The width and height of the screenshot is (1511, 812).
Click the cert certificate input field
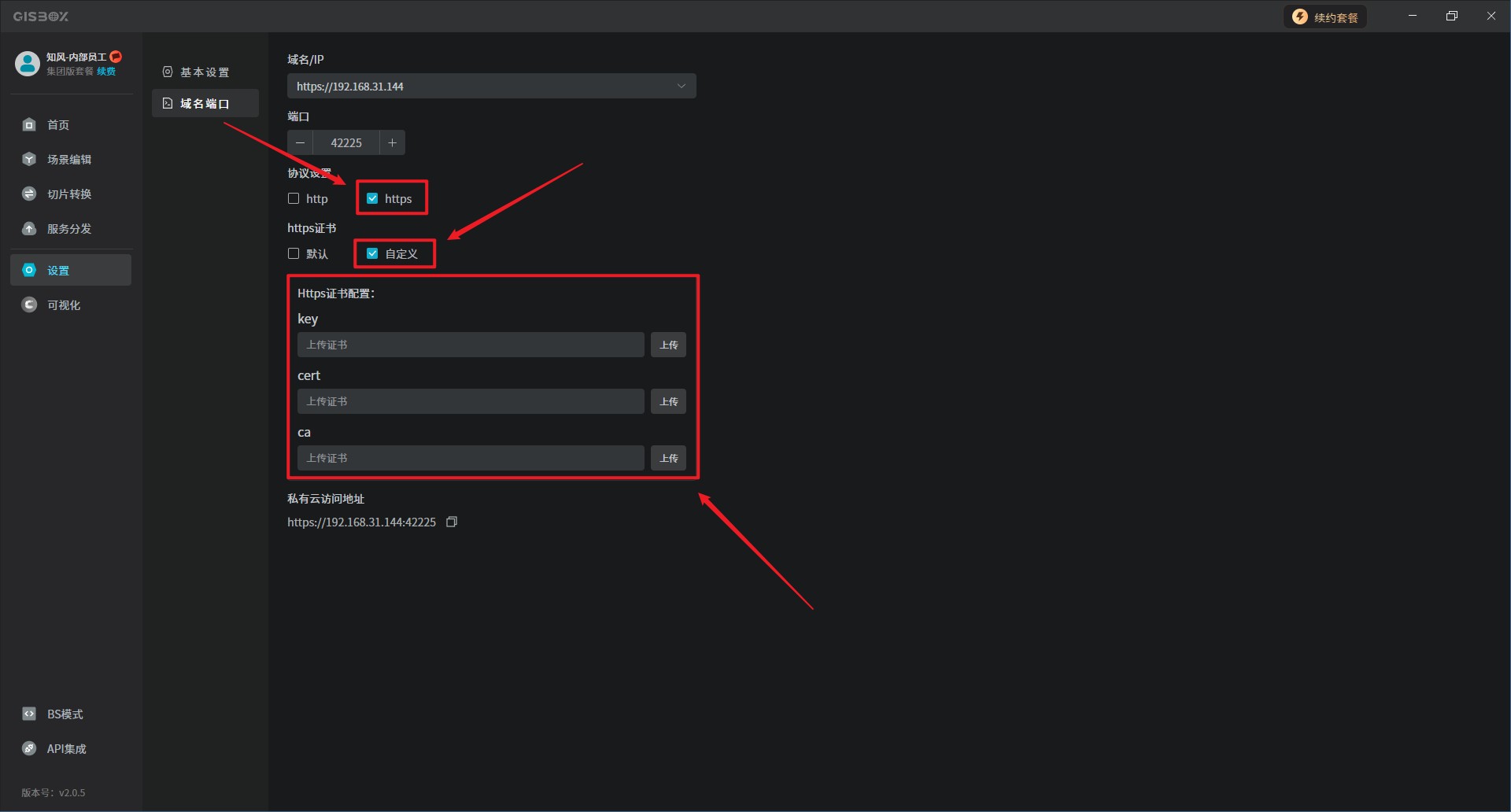coord(470,401)
